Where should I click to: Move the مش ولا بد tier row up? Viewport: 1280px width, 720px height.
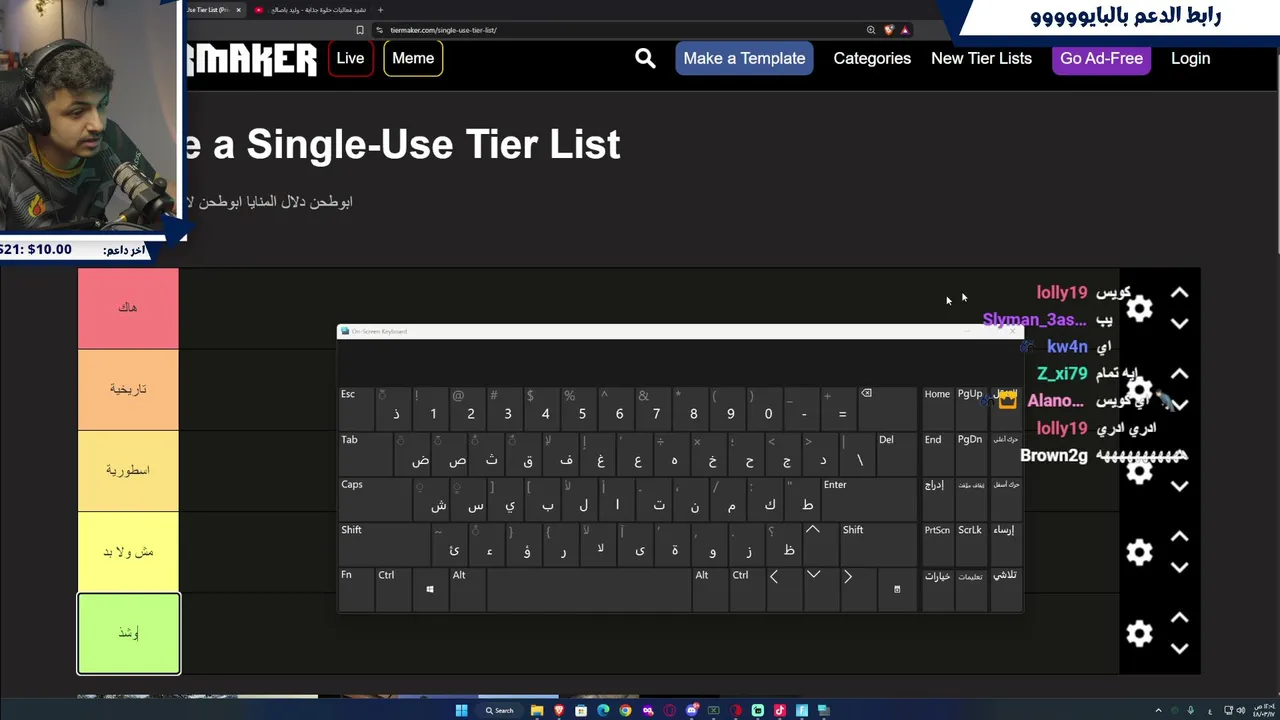click(x=1180, y=537)
